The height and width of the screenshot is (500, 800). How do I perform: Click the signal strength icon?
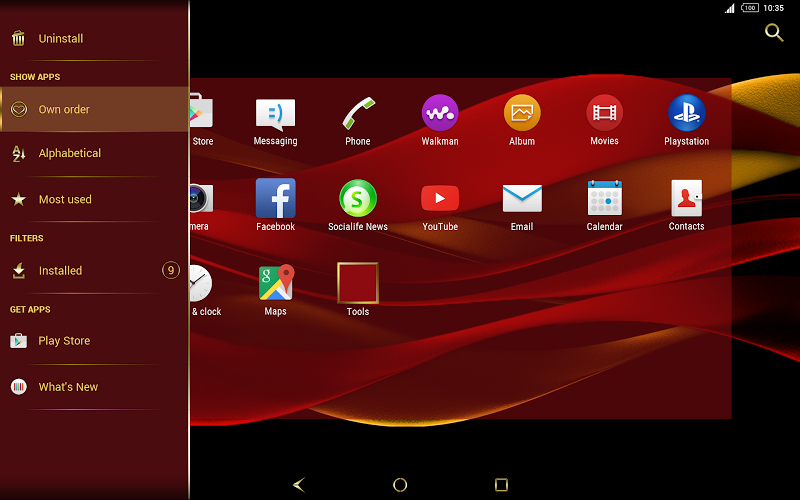(x=730, y=8)
